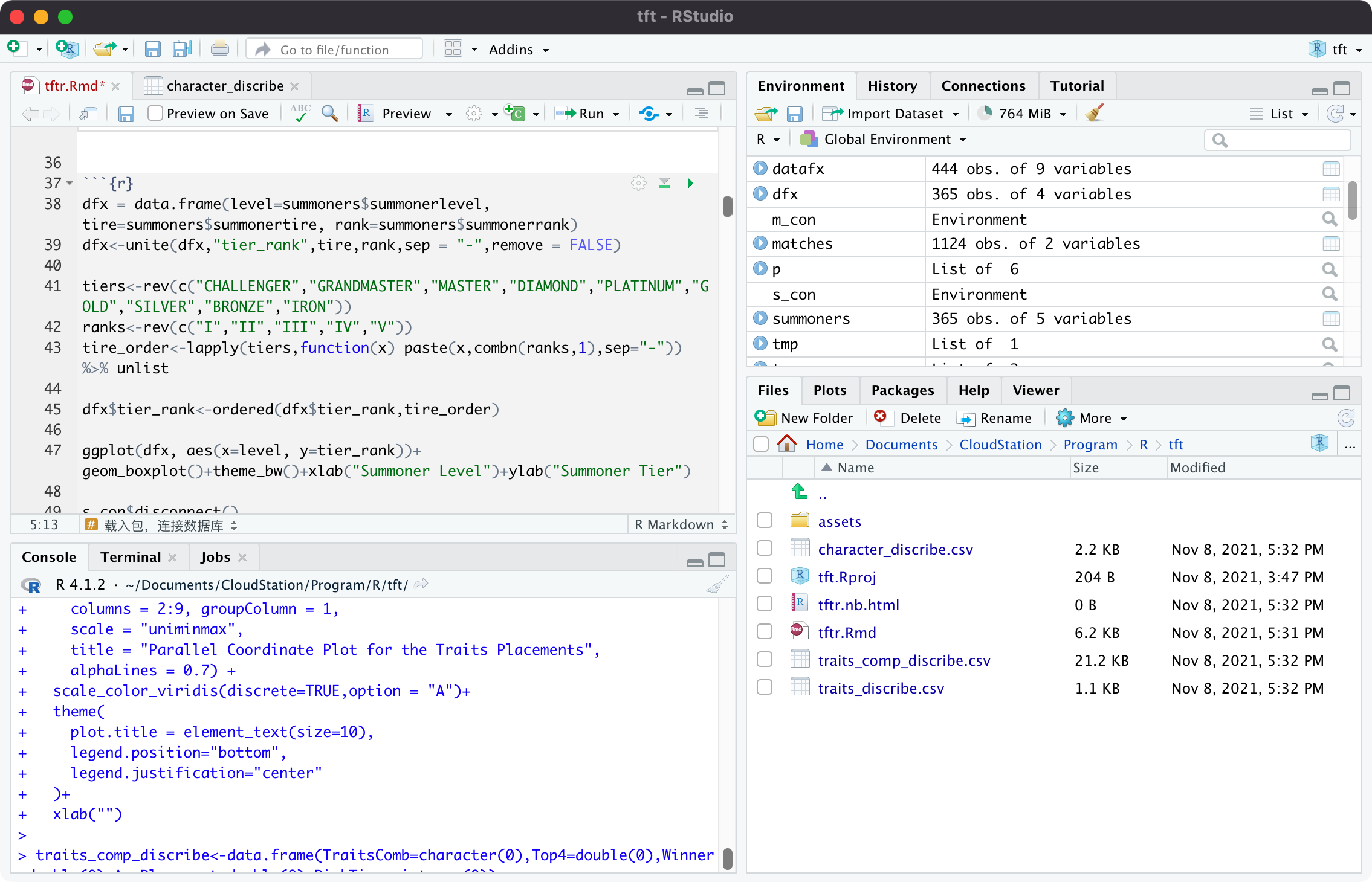Save all open documents
This screenshot has height=882, width=1372.
click(x=181, y=49)
